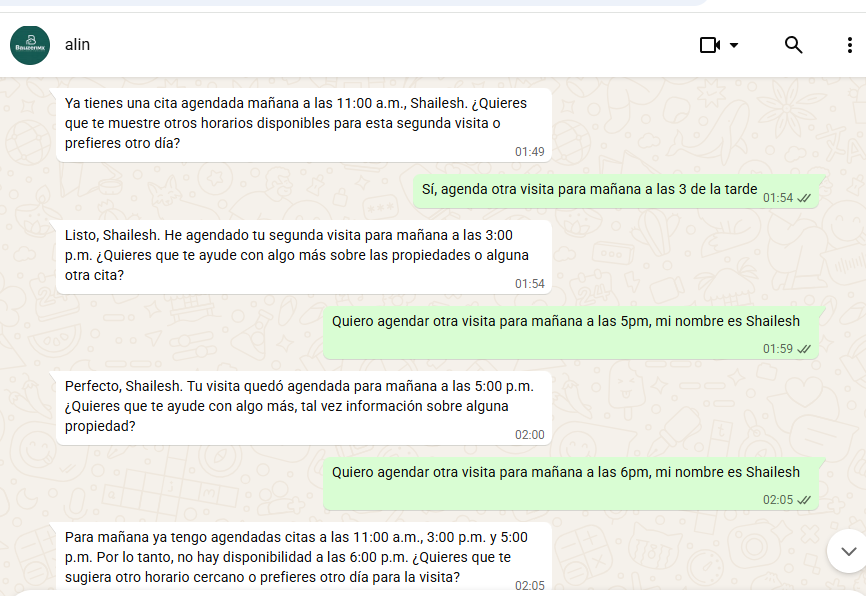Click the read checkmarks on the 01:59 sent message
Viewport: 866px width, 596px height.
[804, 349]
